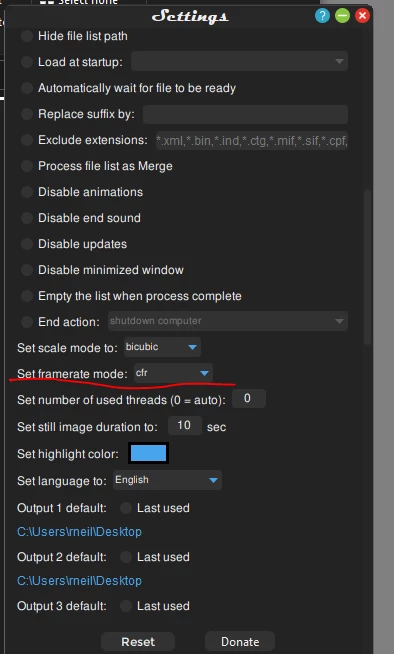Screen dimensions: 394x654
Task: Click the settings vertical scrollbar
Action: click(367, 267)
